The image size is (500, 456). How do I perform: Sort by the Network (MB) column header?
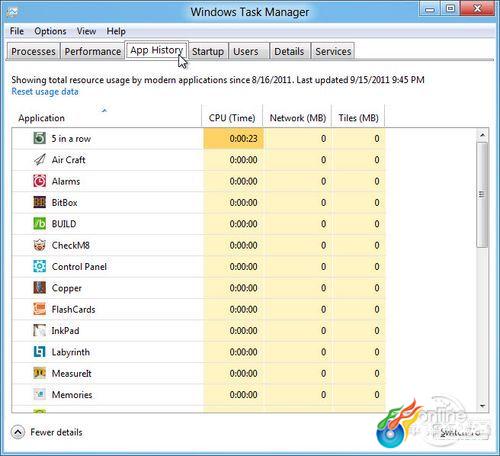coord(297,116)
